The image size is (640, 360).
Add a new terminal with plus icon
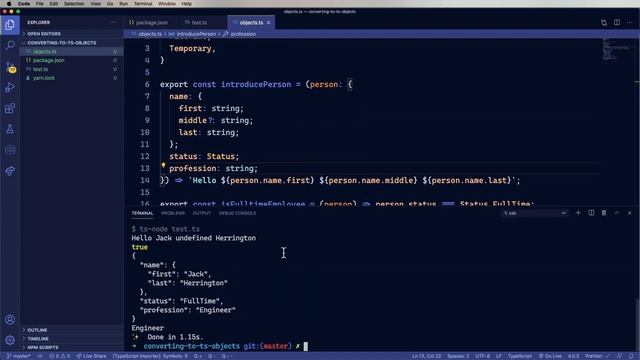(x=578, y=213)
